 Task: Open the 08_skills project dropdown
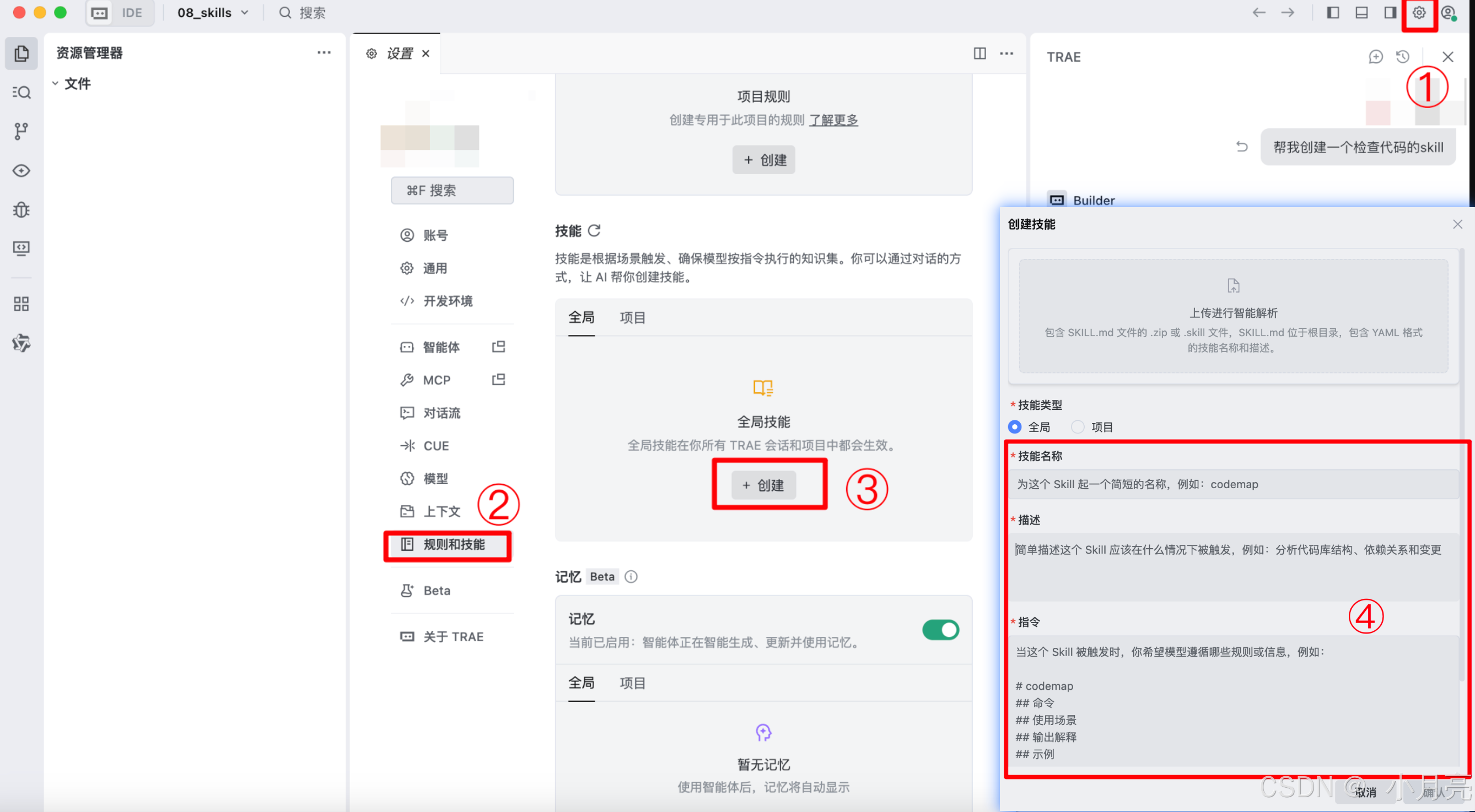(x=213, y=13)
